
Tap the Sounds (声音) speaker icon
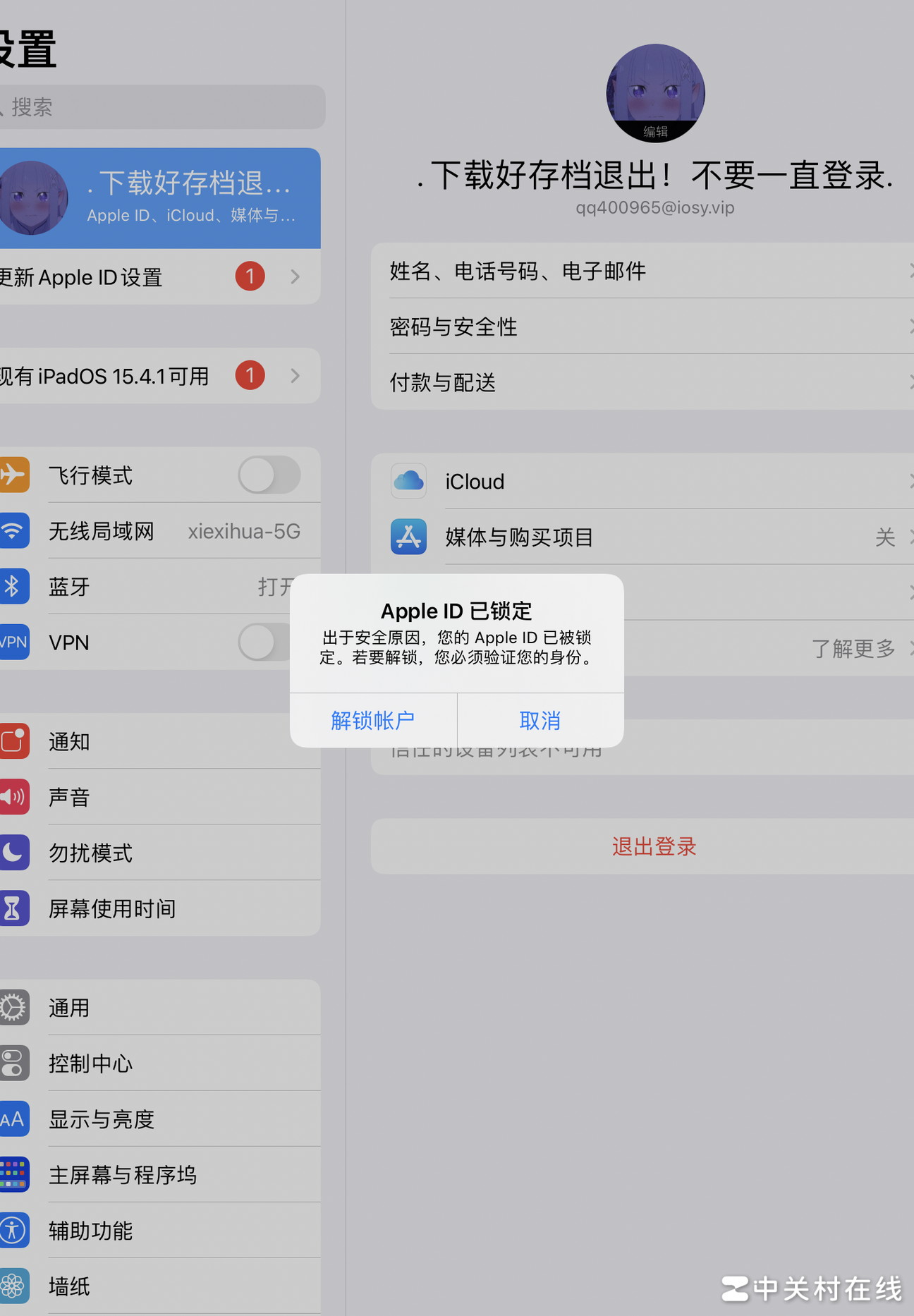(13, 797)
